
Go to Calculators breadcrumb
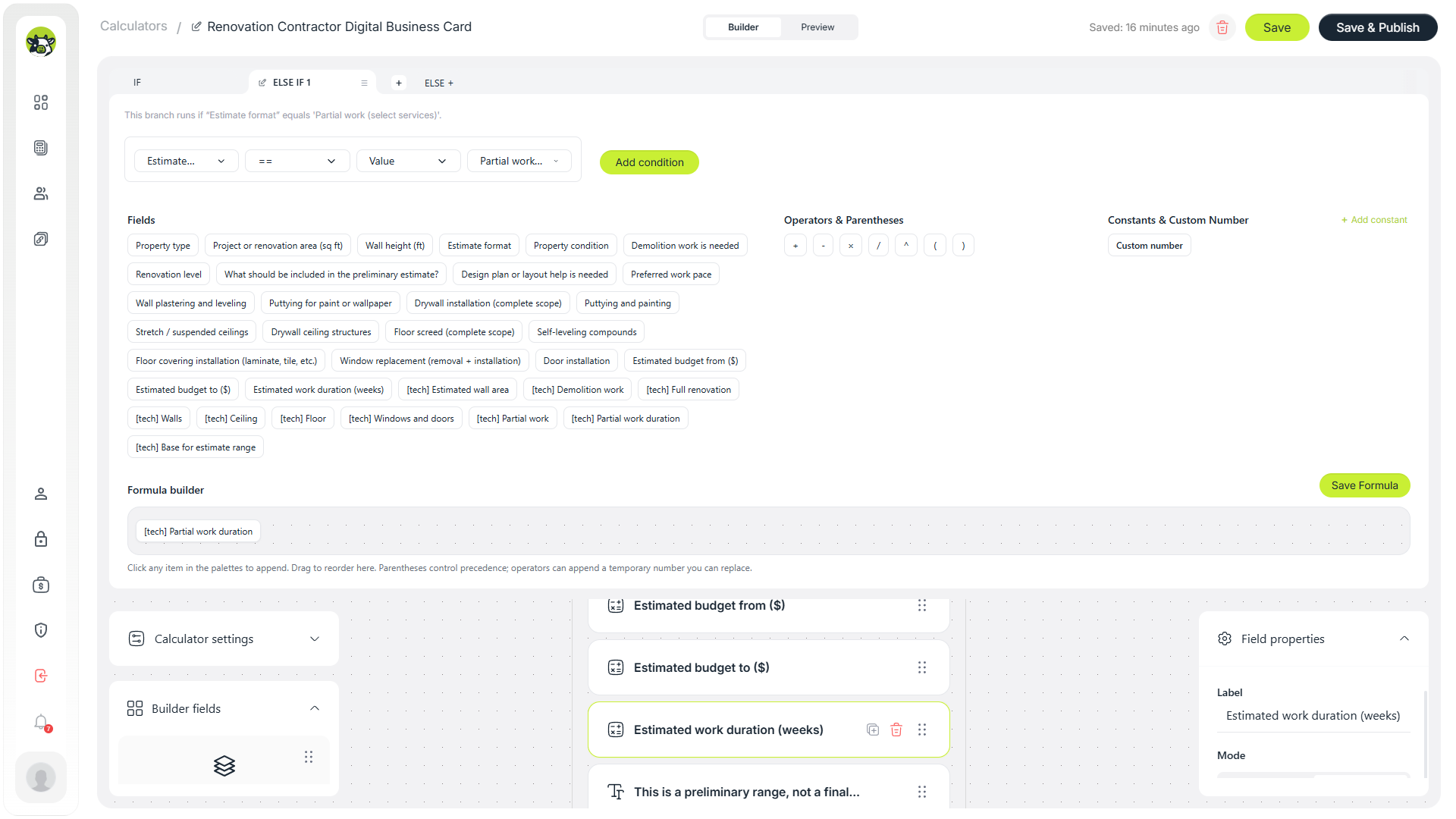[x=133, y=26]
